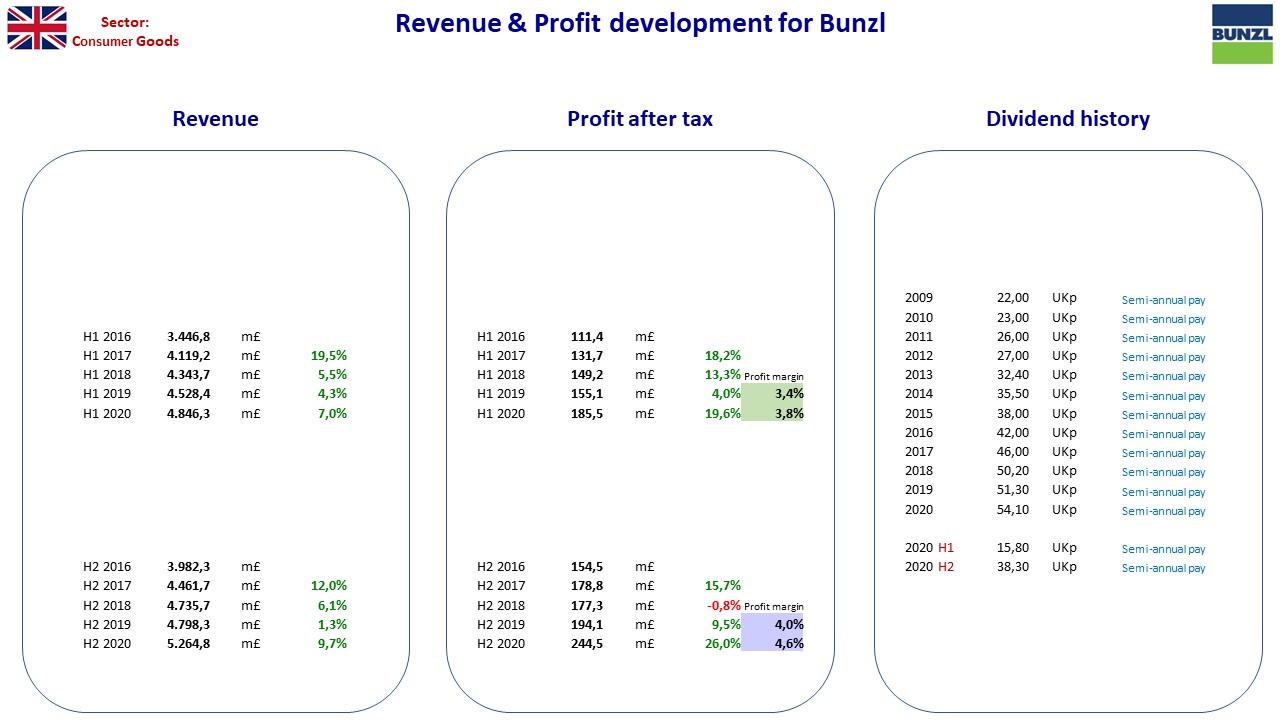Click the Bunzl logo

pyautogui.click(x=1242, y=34)
